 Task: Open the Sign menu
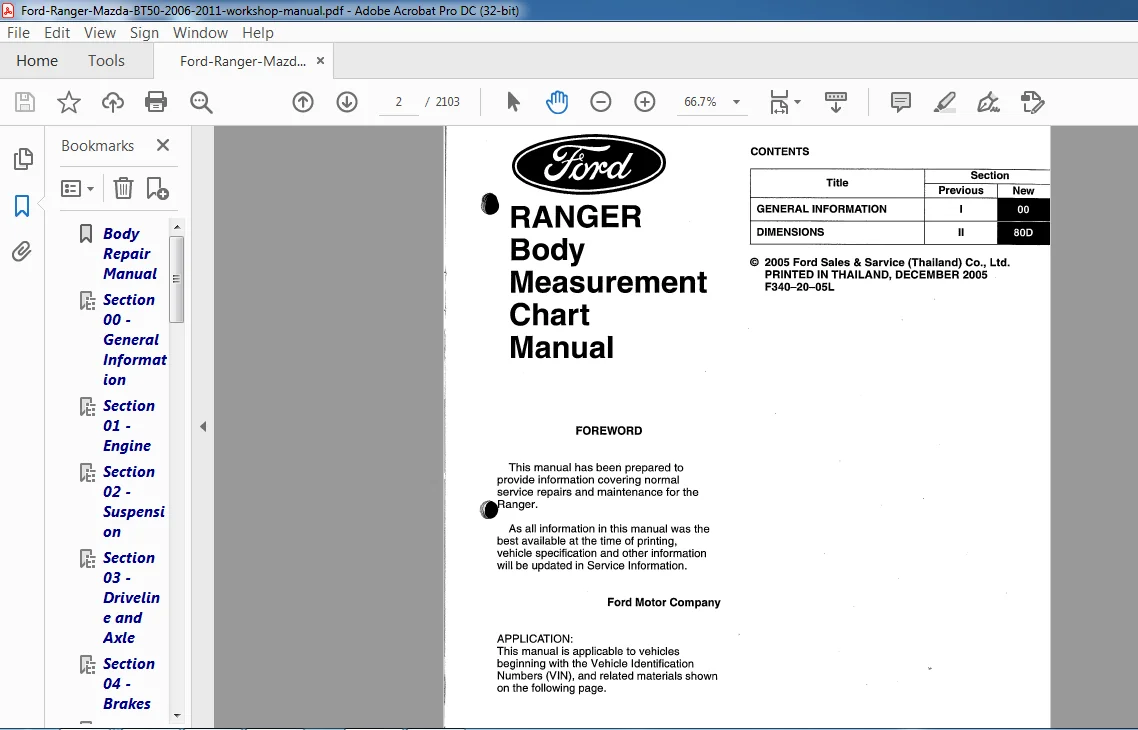(x=144, y=33)
